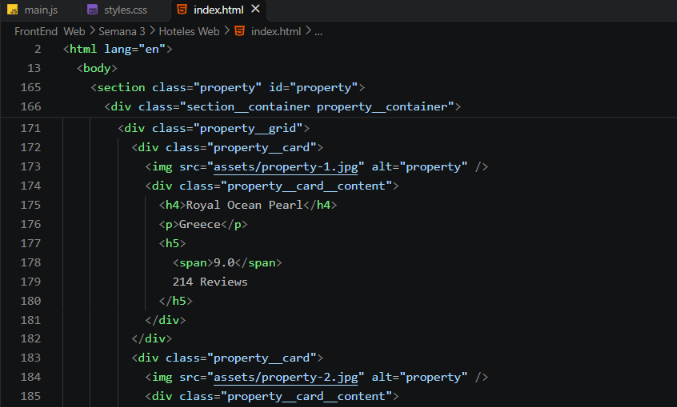This screenshot has height=407, width=677.
Task: Open FrontEnd Web breadcrumb folder
Action: [x=50, y=32]
